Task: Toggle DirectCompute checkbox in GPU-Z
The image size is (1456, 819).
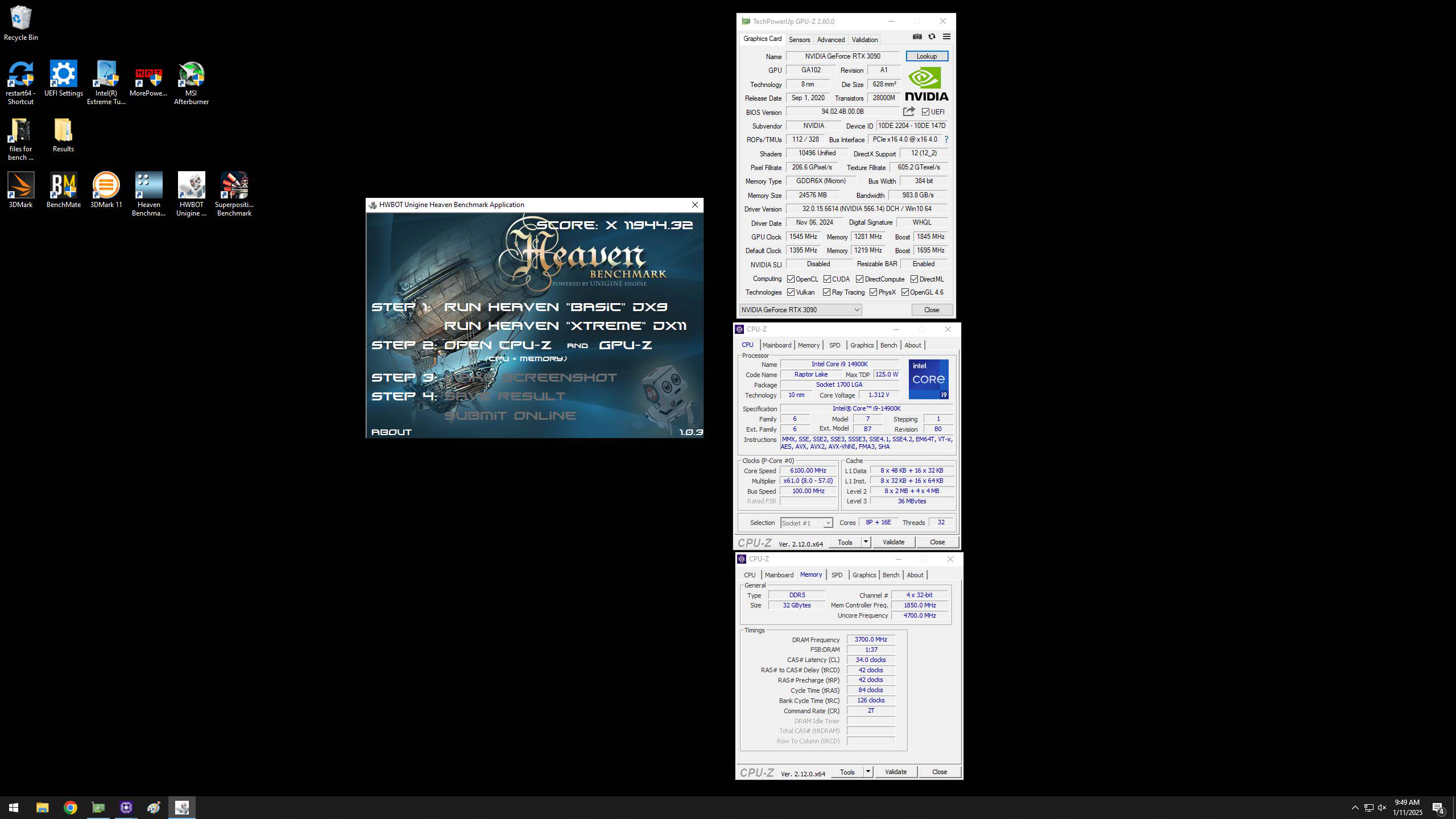Action: 859,279
